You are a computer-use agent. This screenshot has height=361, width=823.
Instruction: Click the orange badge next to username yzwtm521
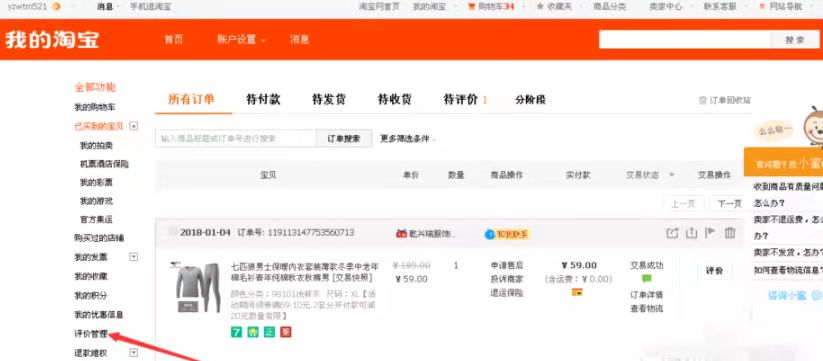tap(56, 6)
